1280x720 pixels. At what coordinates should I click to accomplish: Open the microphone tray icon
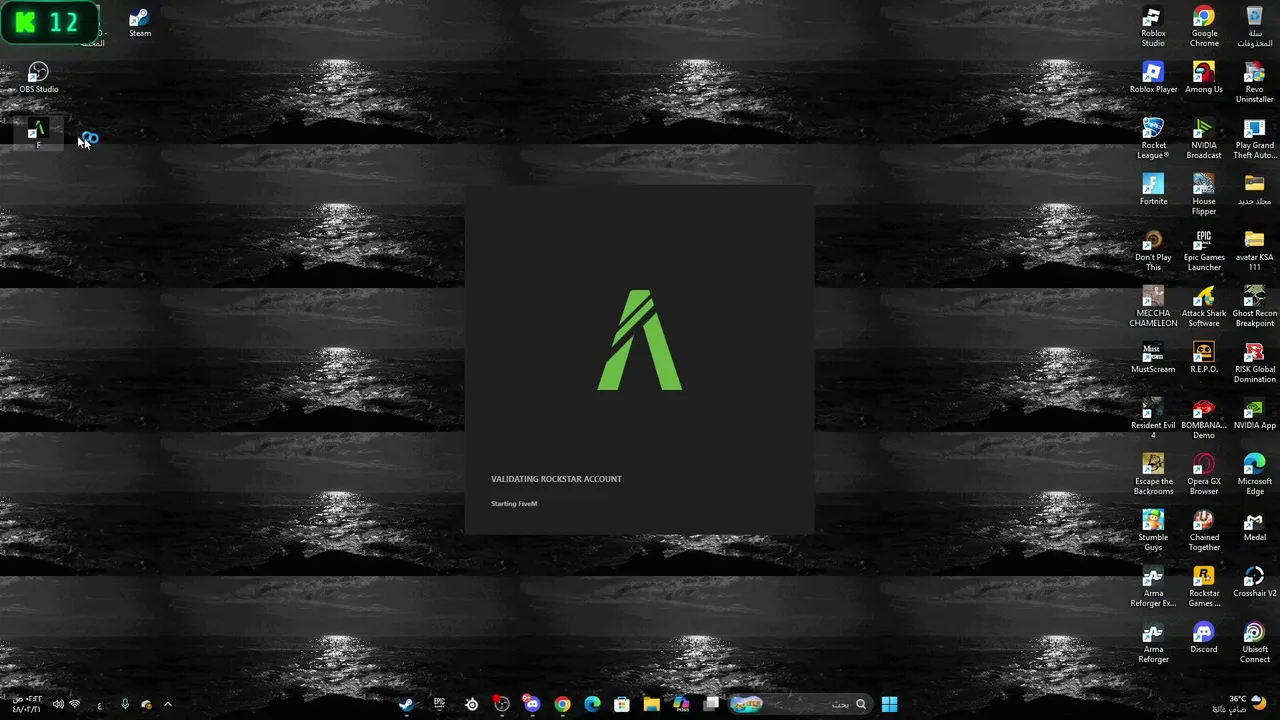(x=125, y=705)
